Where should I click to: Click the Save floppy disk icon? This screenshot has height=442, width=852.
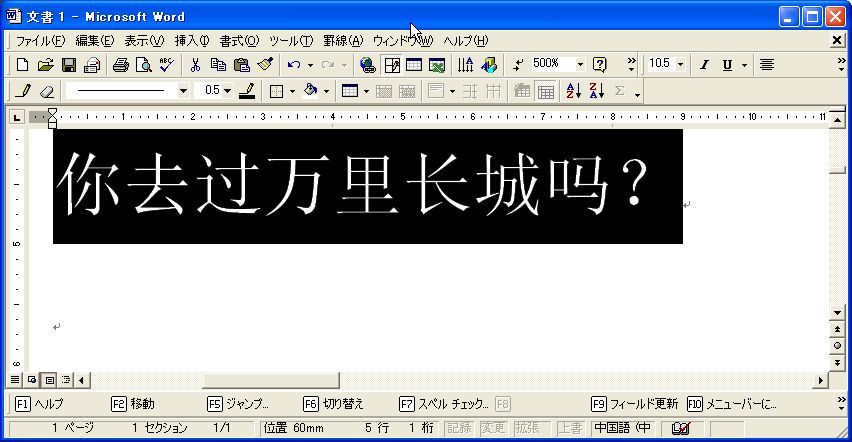[x=69, y=65]
